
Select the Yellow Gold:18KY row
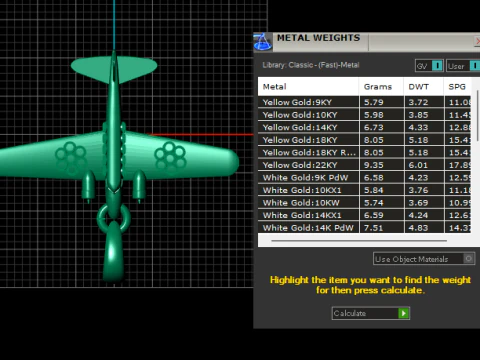pyautogui.click(x=364, y=140)
